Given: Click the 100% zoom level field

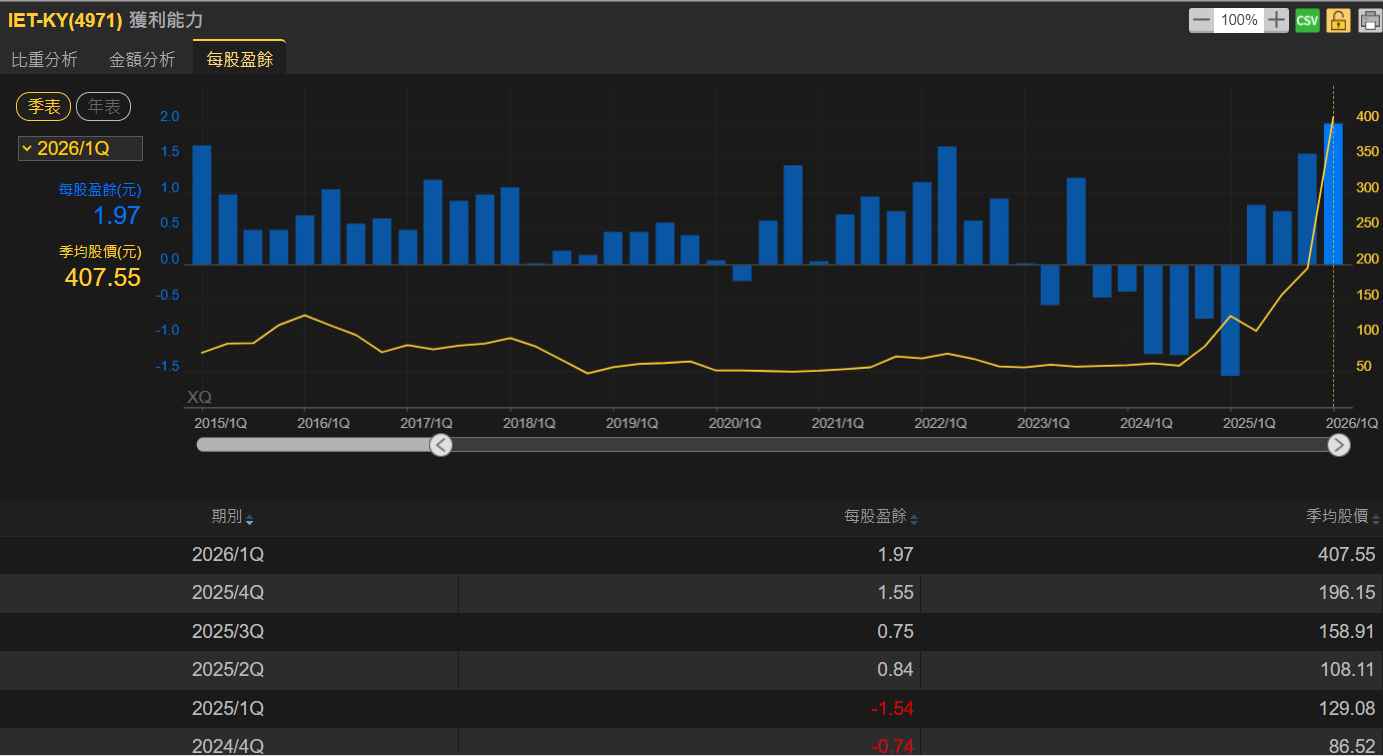Looking at the screenshot, I should click(x=1239, y=20).
